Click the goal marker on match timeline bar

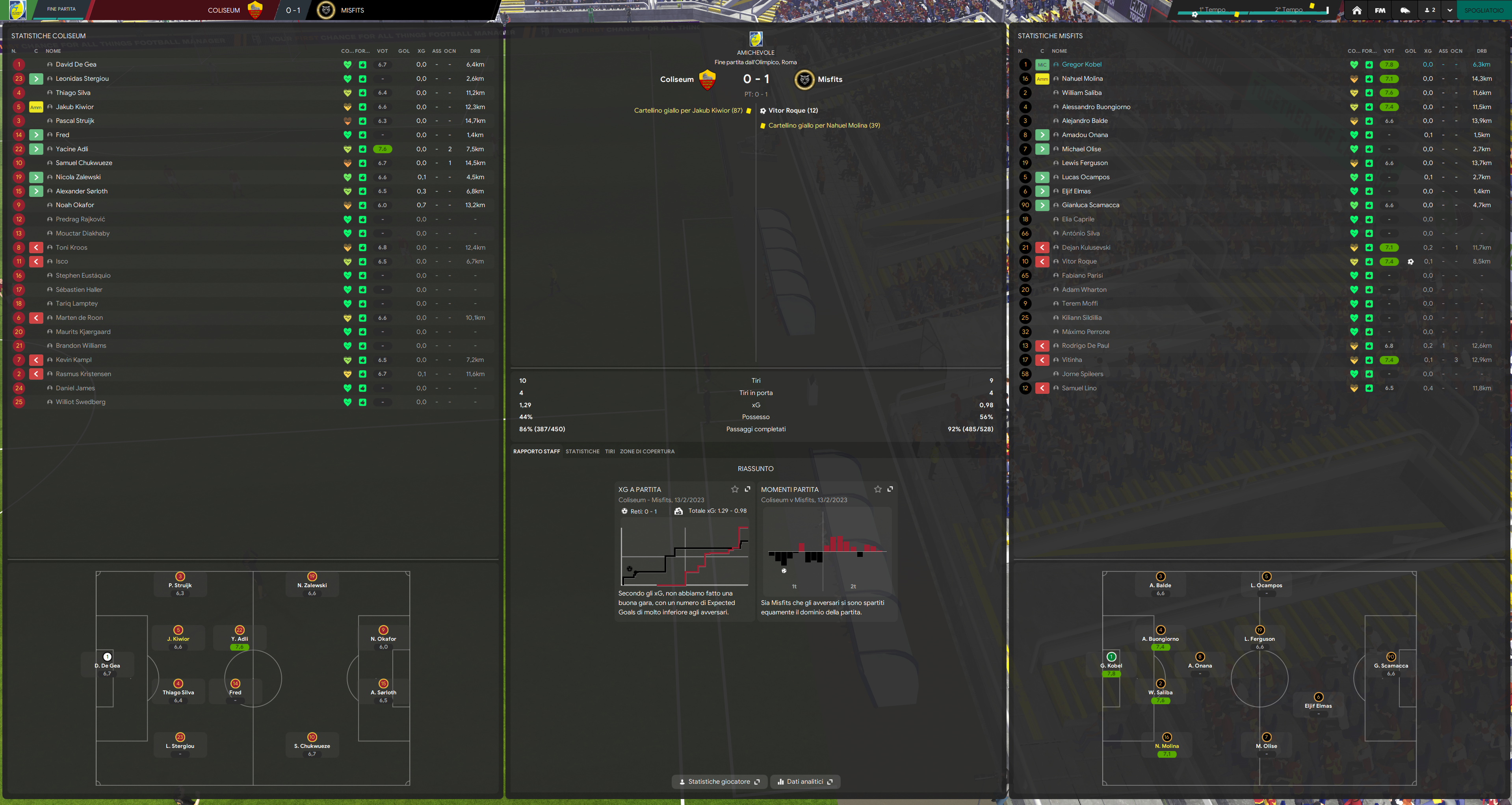point(1194,15)
